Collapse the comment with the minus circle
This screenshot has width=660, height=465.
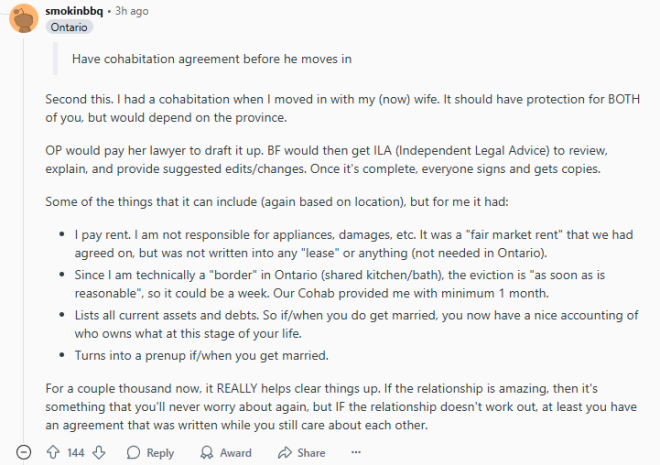[24, 452]
